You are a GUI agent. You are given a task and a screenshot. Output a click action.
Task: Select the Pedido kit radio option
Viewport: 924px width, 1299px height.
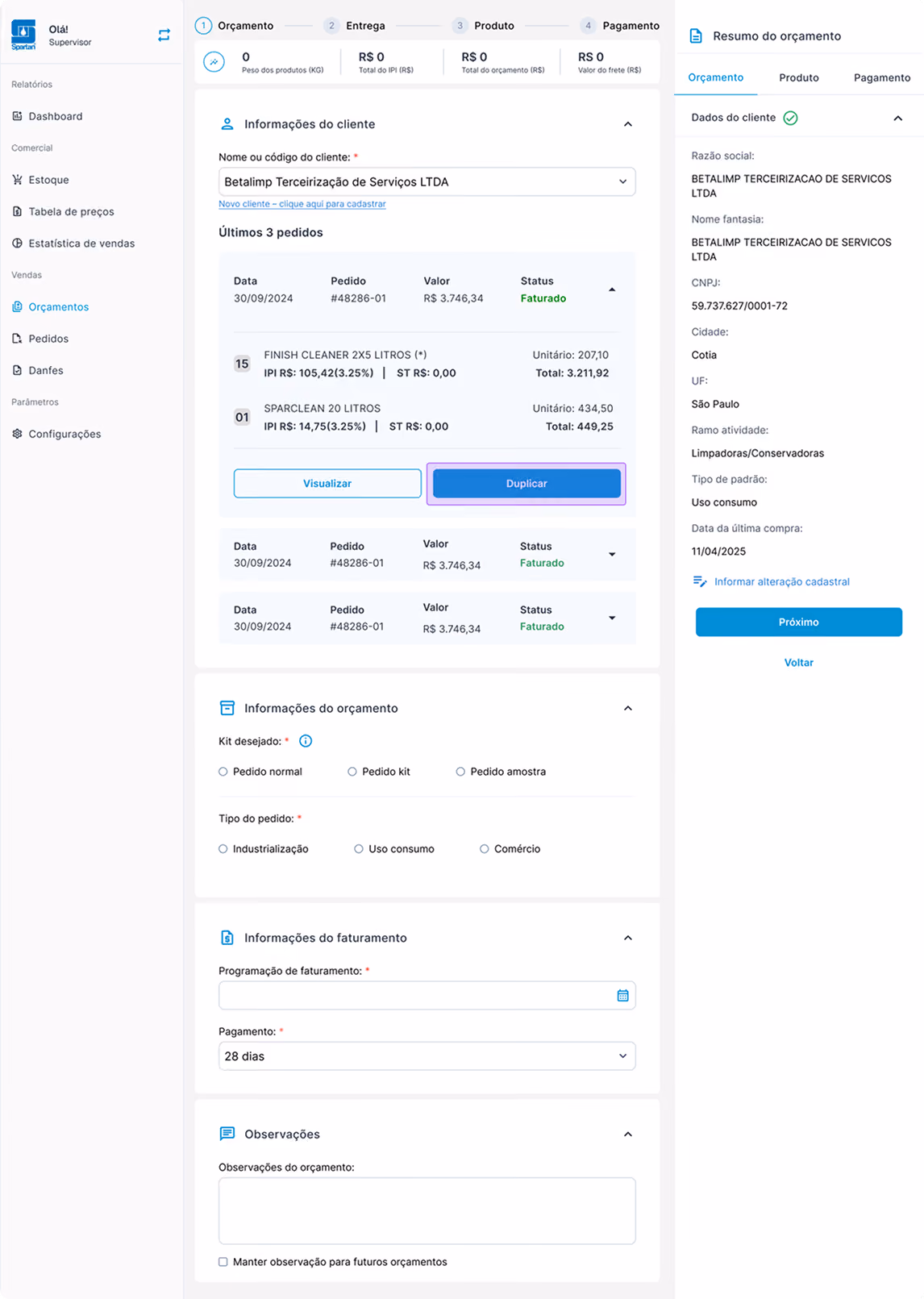(x=352, y=772)
